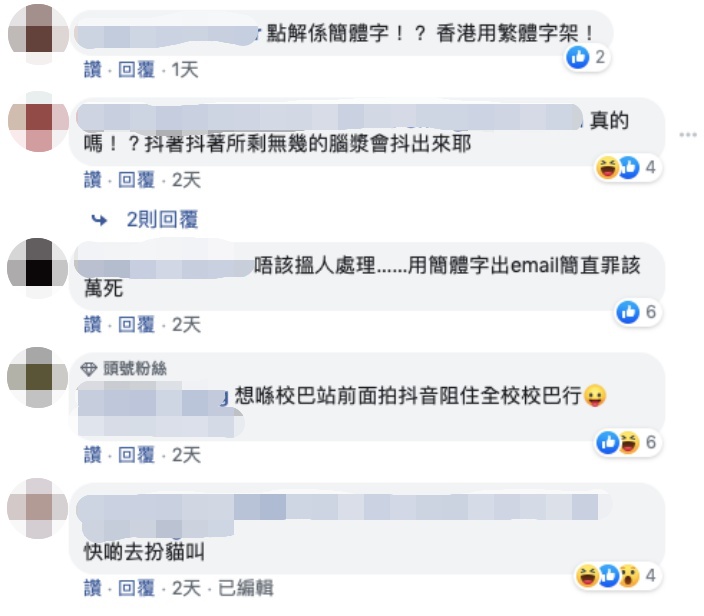Open three-dot options menu beside second comment

coord(688,134)
